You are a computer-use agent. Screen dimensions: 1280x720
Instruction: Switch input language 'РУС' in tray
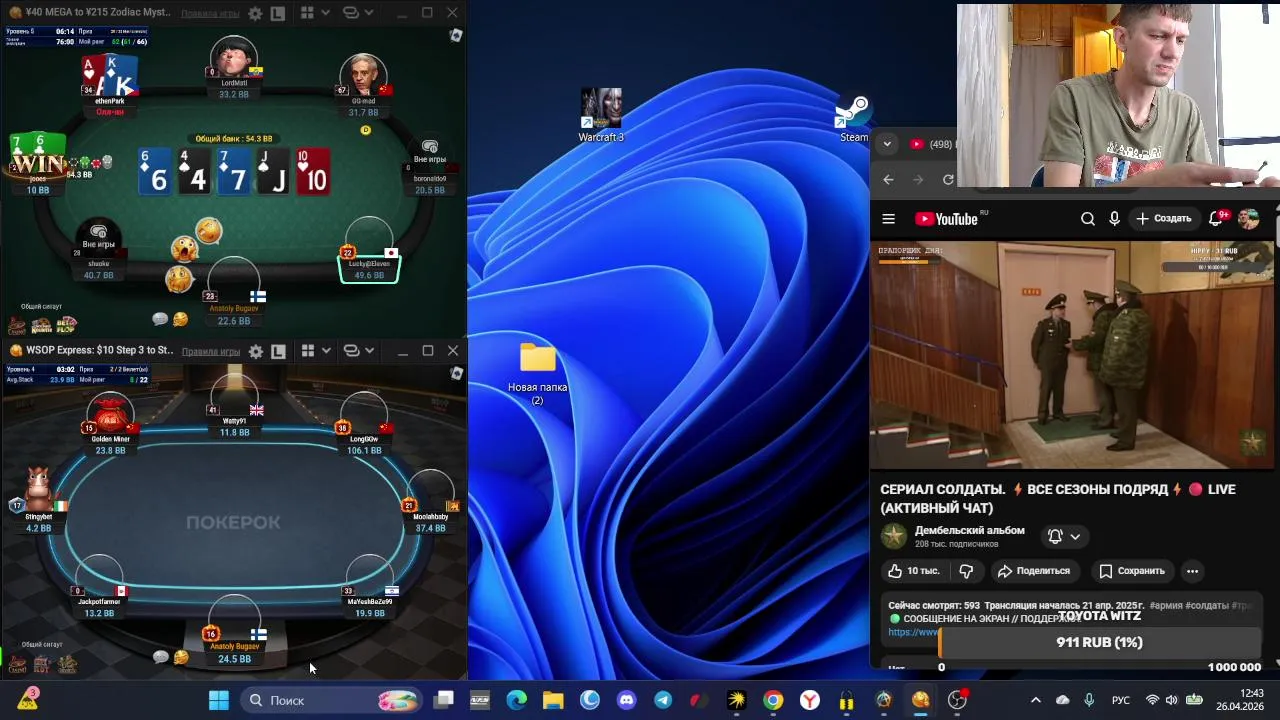(1121, 700)
